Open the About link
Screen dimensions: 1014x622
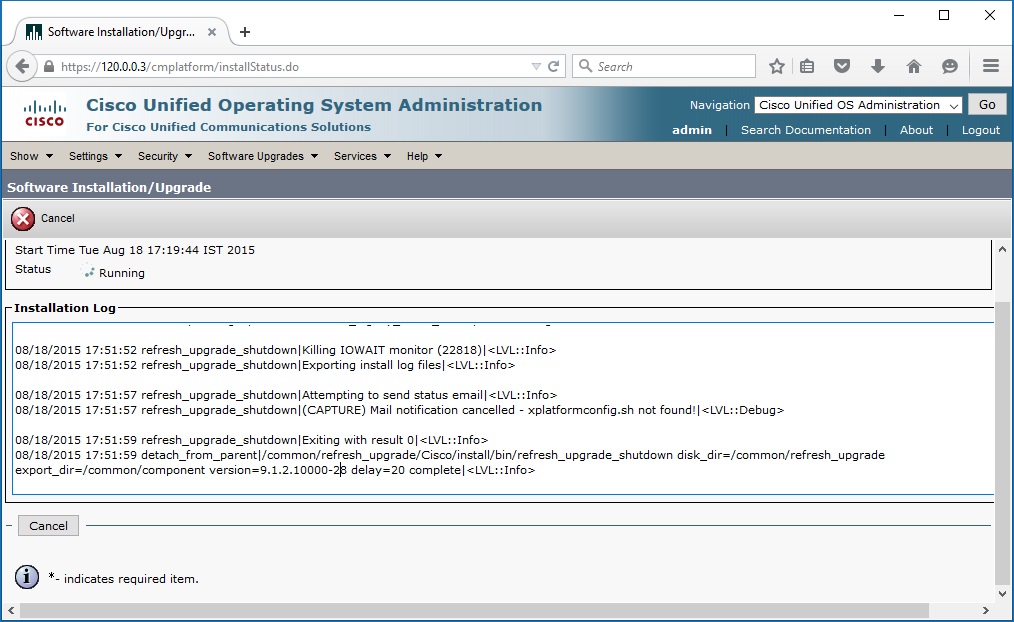[x=916, y=130]
